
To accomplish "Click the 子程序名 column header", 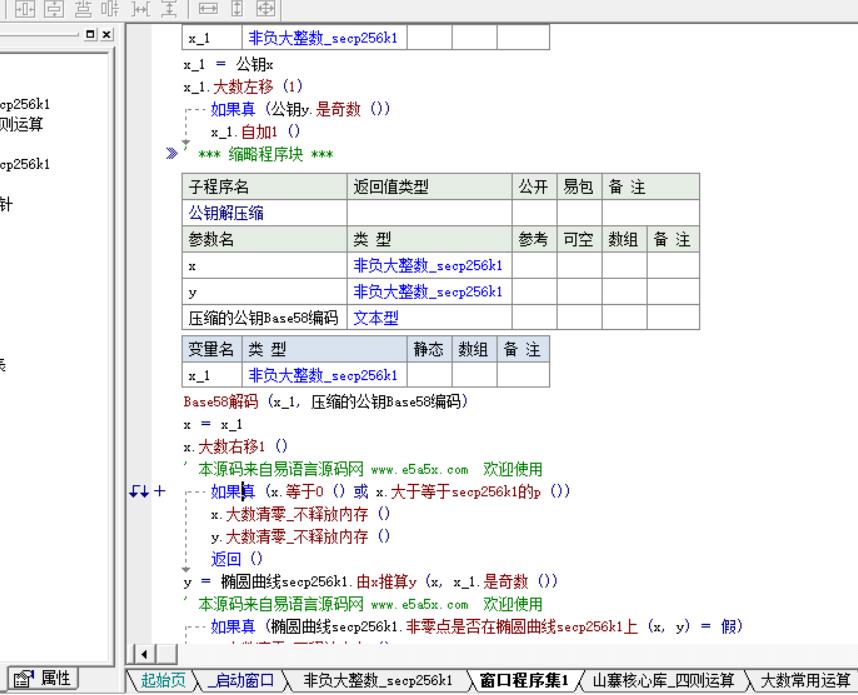I will 264,187.
